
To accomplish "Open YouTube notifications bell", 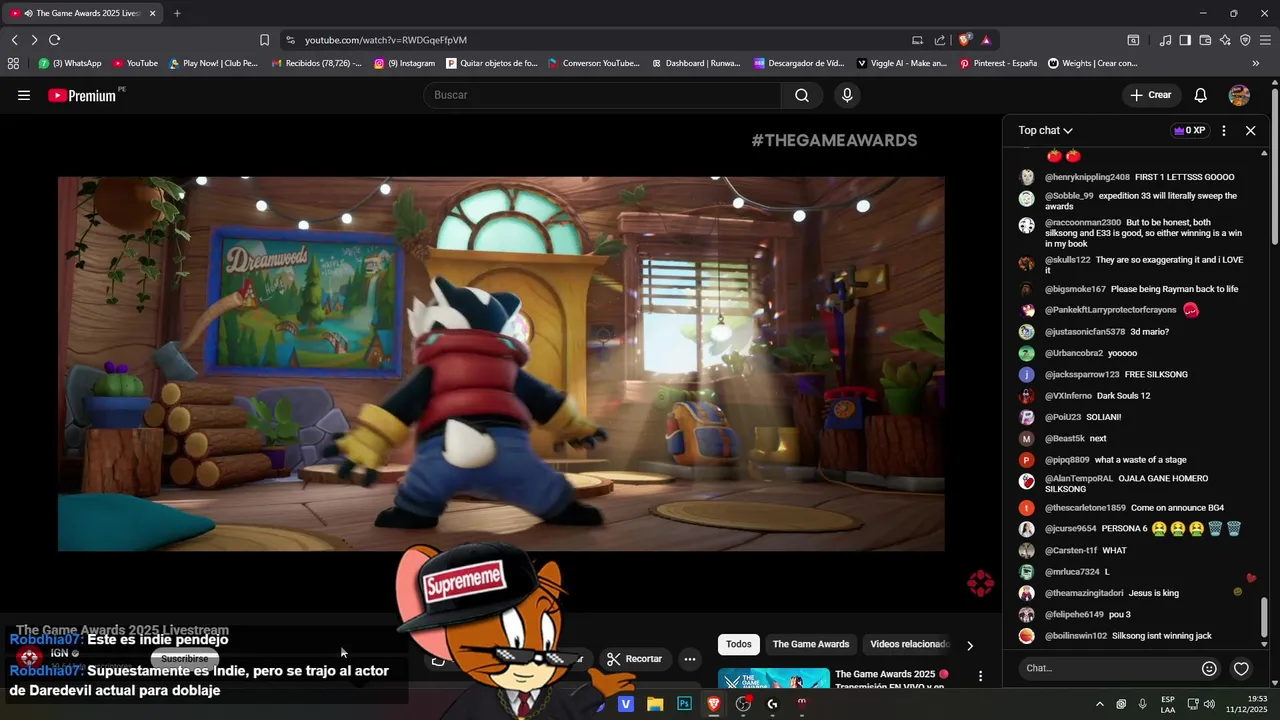I will [1201, 95].
